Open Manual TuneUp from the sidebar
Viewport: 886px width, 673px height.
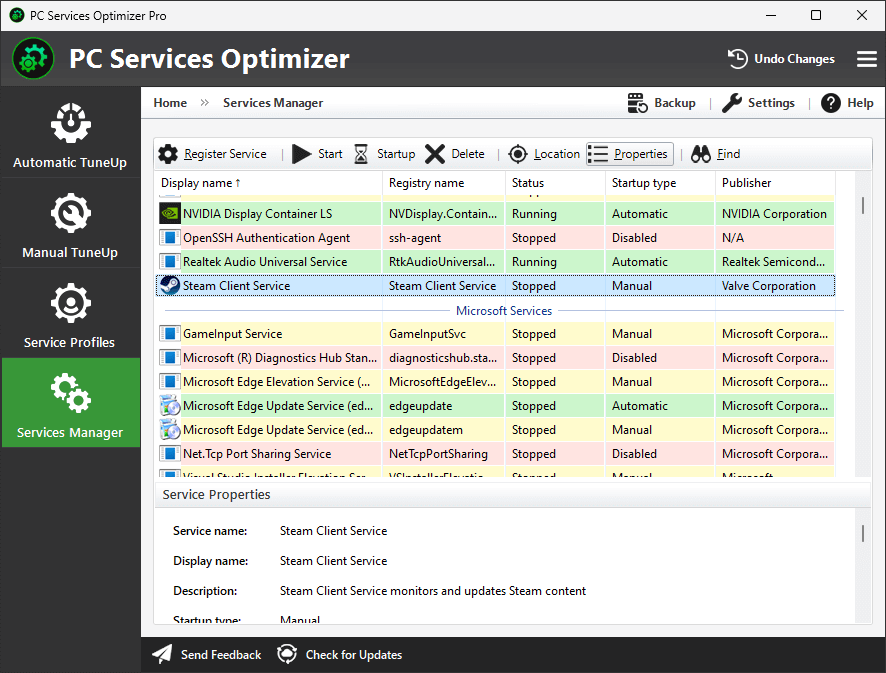point(70,225)
